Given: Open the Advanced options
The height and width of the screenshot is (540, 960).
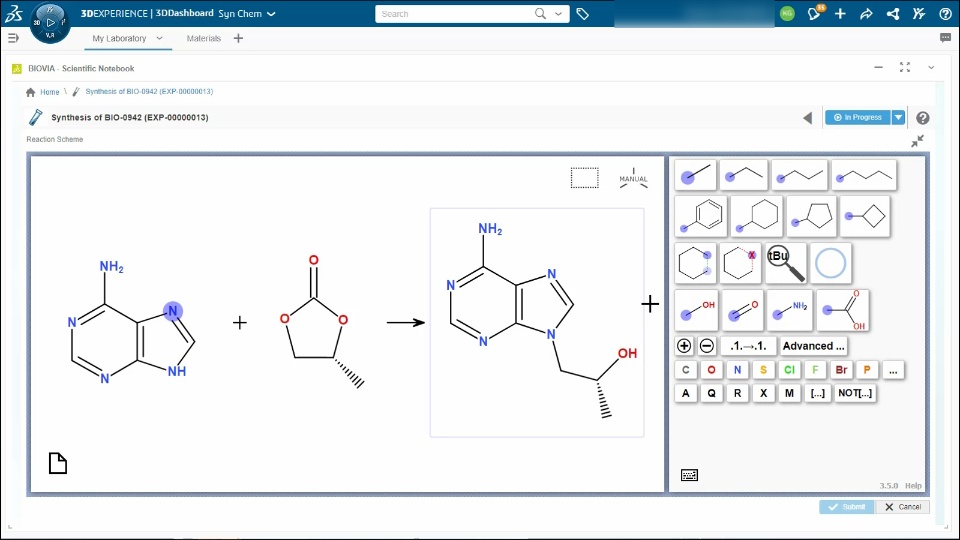Looking at the screenshot, I should (x=814, y=346).
